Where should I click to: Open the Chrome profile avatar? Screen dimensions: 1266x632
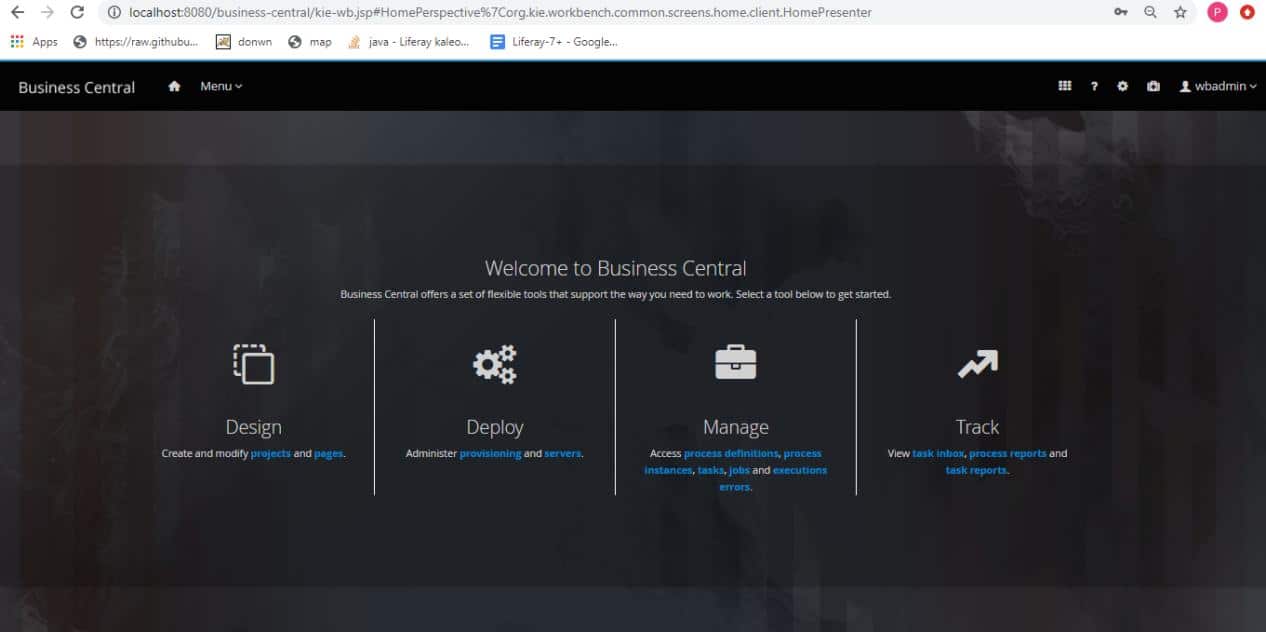click(1216, 13)
